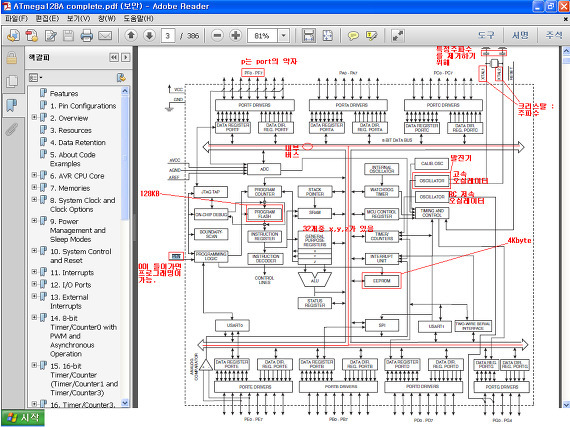Open the Features bookmark
This screenshot has height=427, width=570.
pyautogui.click(x=64, y=93)
